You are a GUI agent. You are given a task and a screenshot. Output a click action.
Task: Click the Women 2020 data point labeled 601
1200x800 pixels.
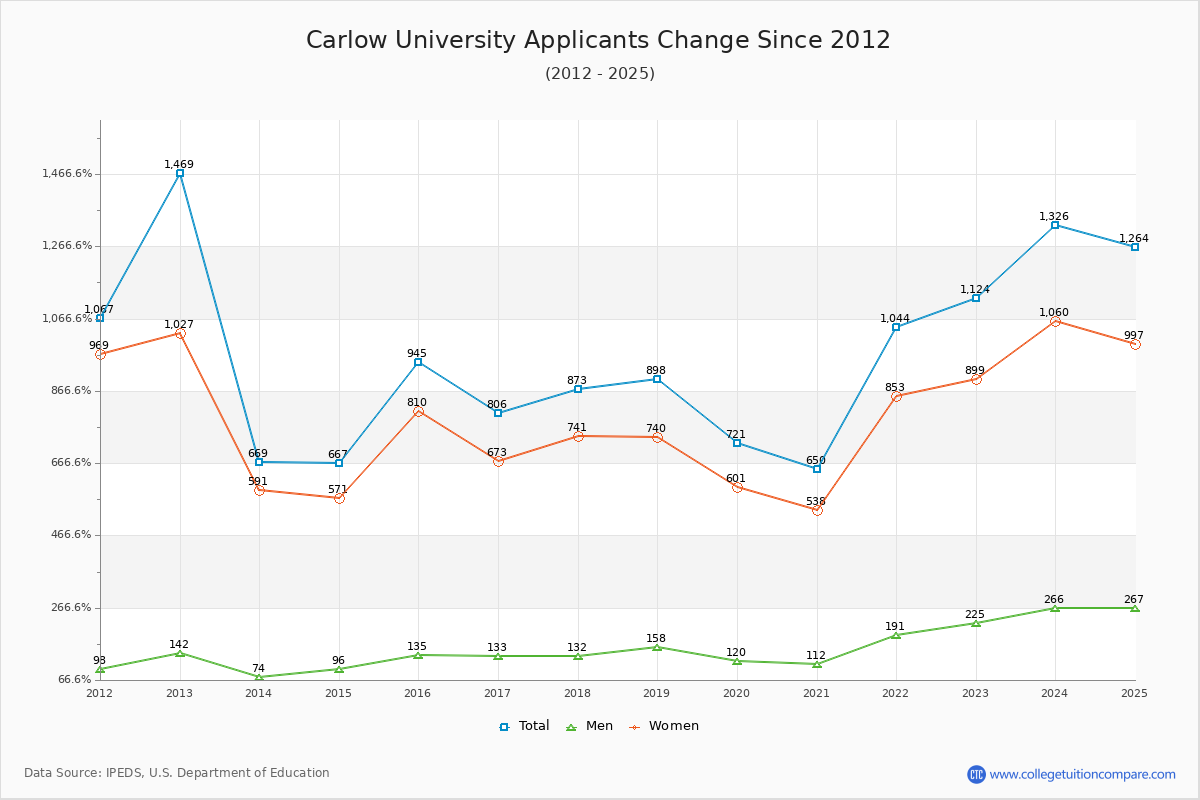pos(737,487)
